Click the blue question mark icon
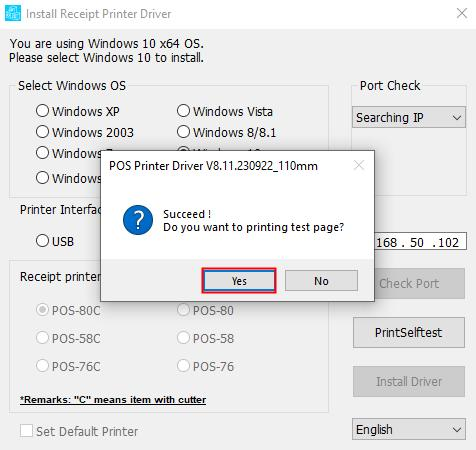The width and height of the screenshot is (476, 450). pos(138,220)
